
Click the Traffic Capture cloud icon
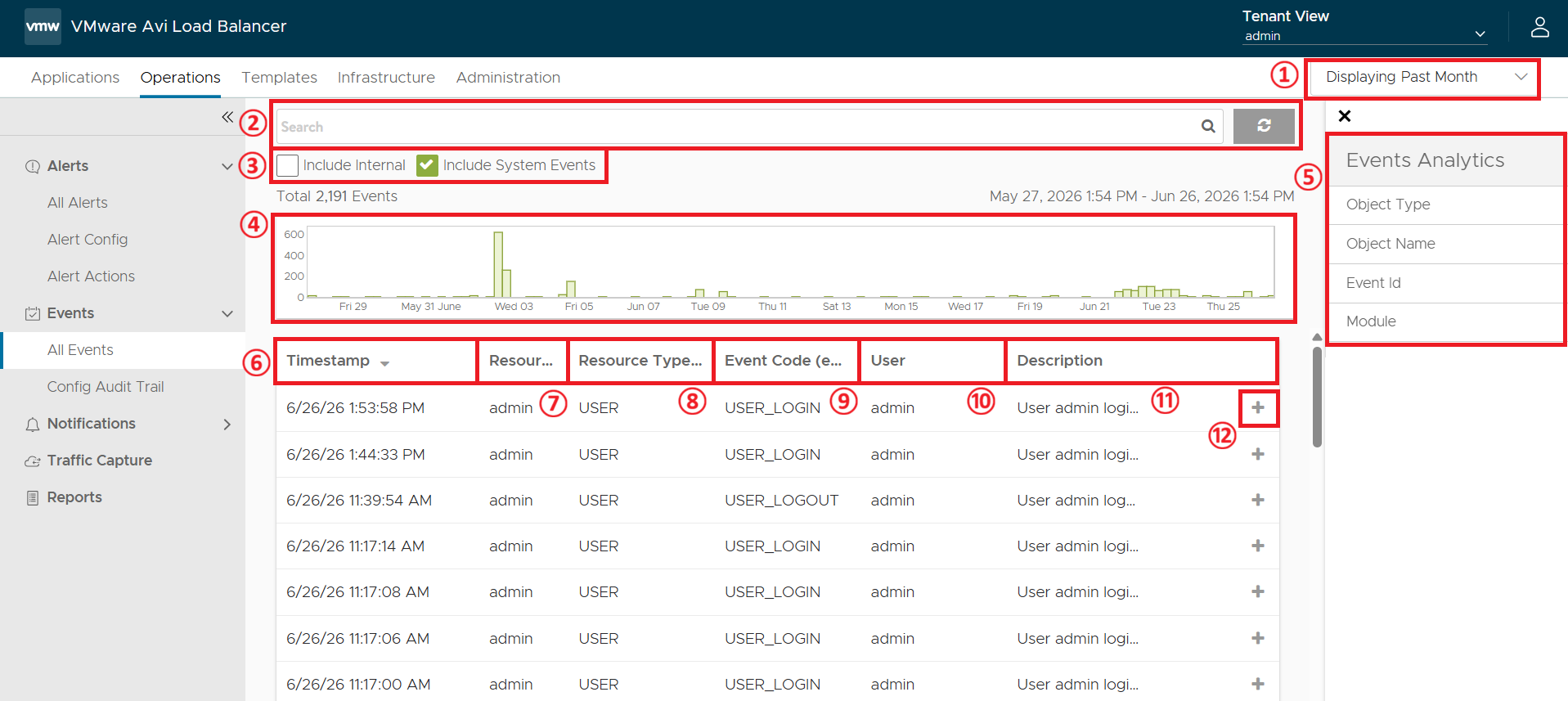33,461
